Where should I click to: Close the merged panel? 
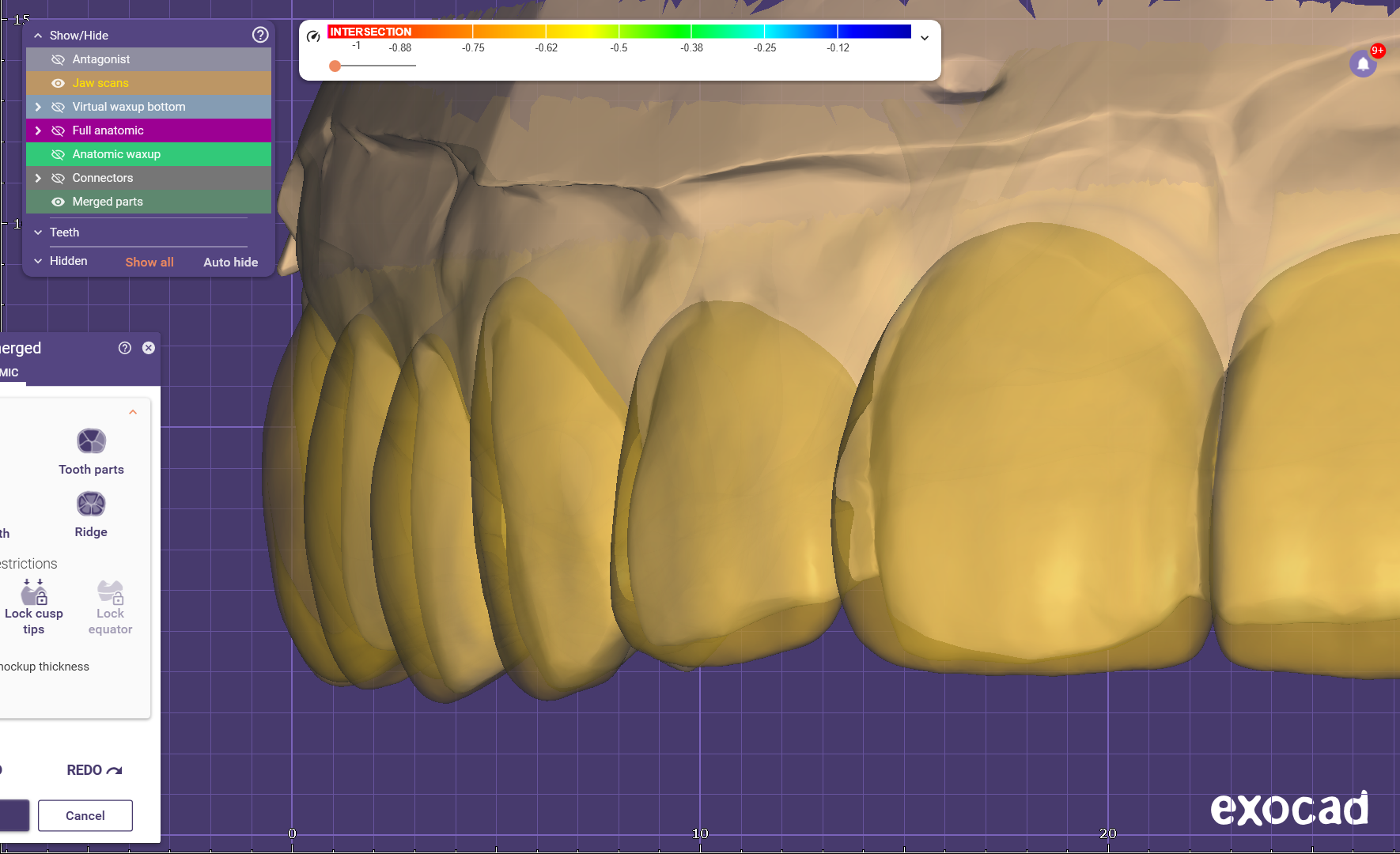click(x=149, y=348)
